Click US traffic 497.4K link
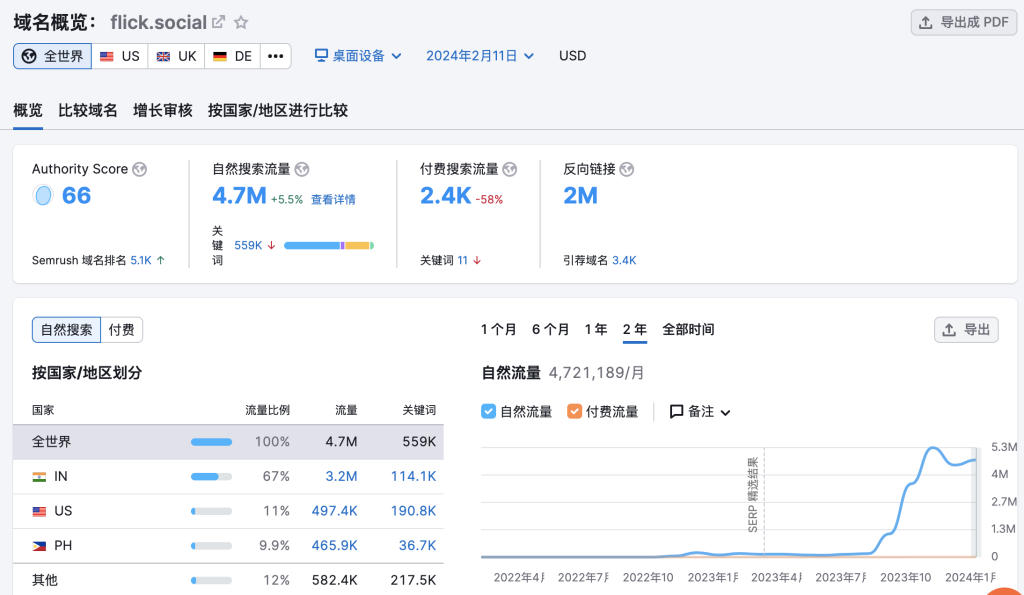This screenshot has height=595, width=1024. [x=334, y=511]
